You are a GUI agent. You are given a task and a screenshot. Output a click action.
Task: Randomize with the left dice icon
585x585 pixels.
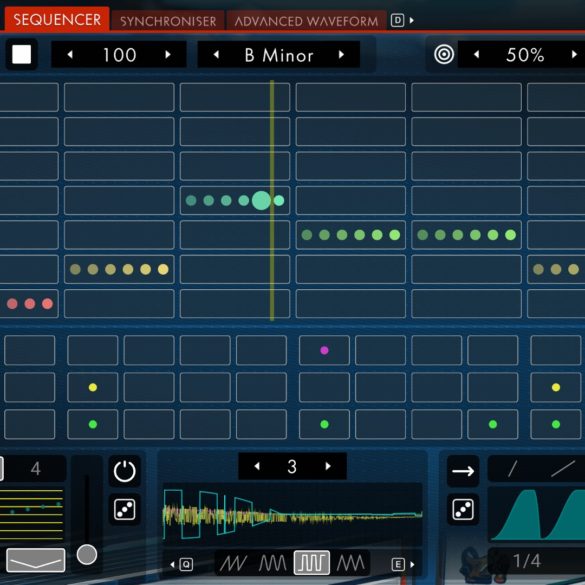[x=125, y=509]
